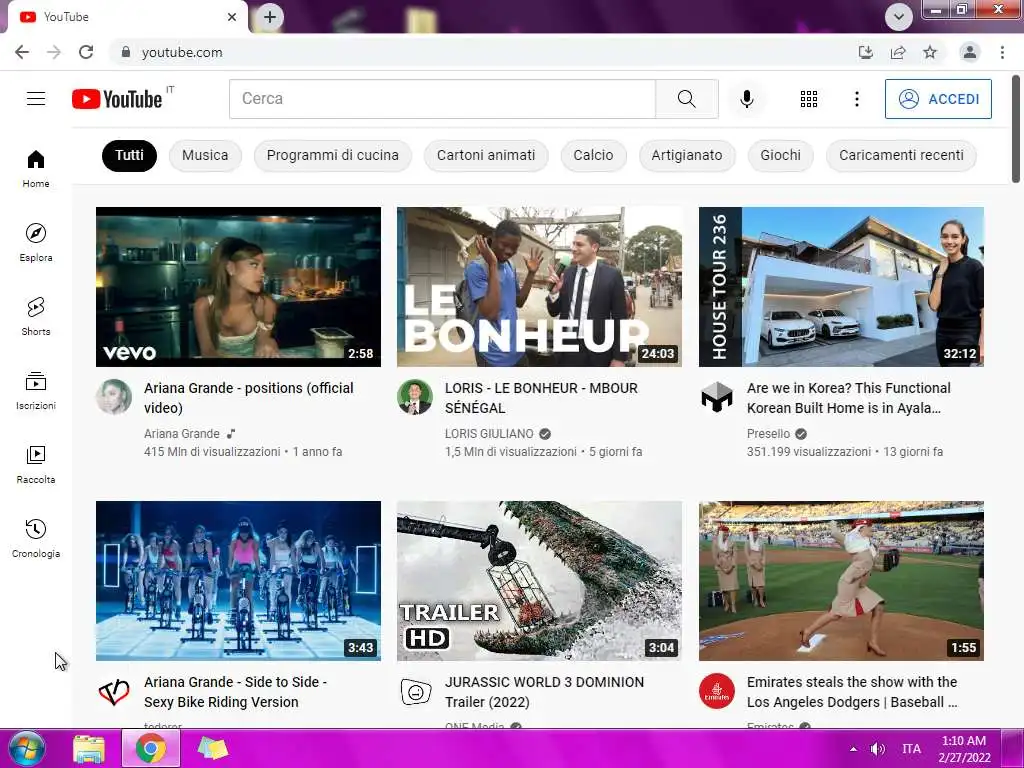Click the Emirates channel avatar

(717, 691)
